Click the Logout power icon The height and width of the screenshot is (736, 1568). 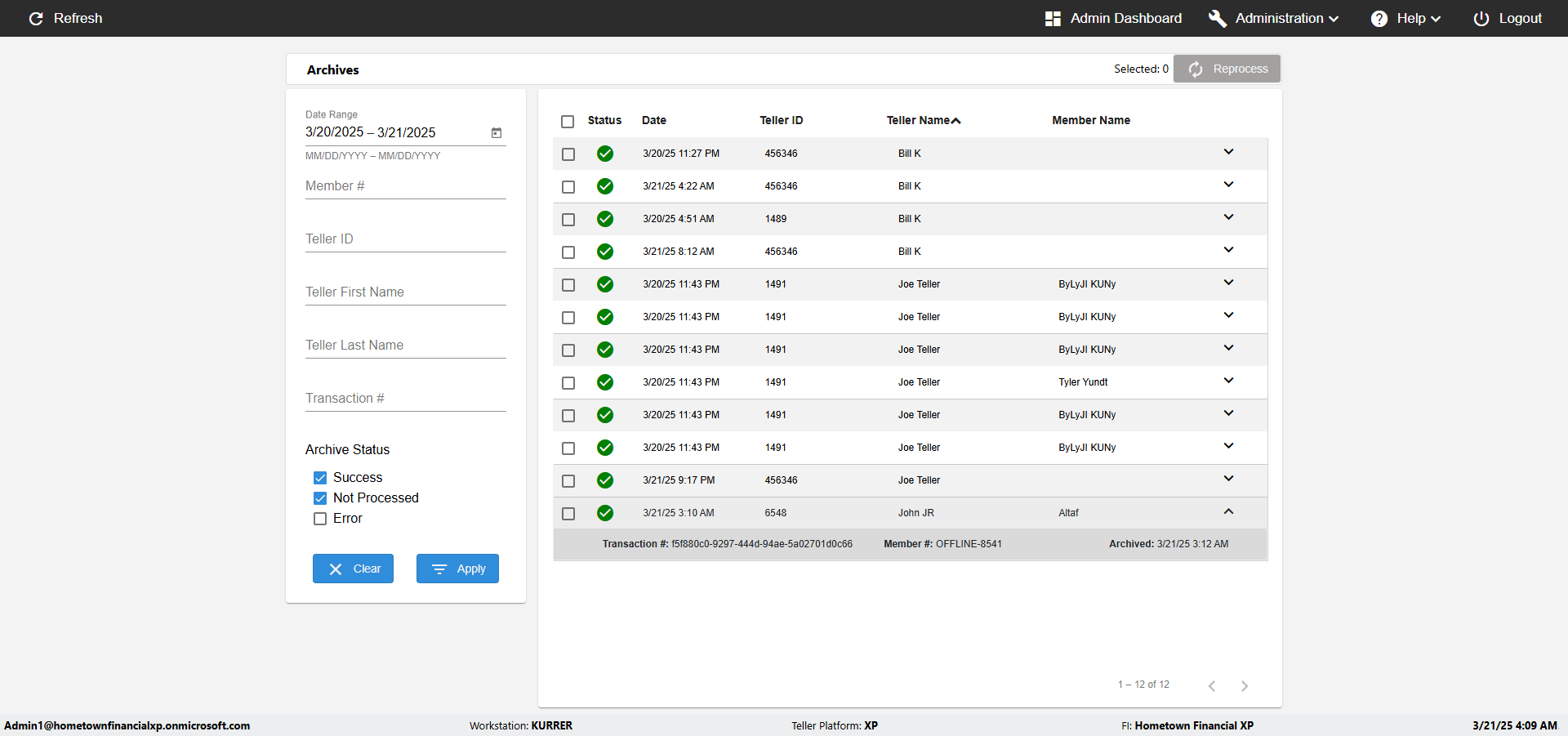1481,18
